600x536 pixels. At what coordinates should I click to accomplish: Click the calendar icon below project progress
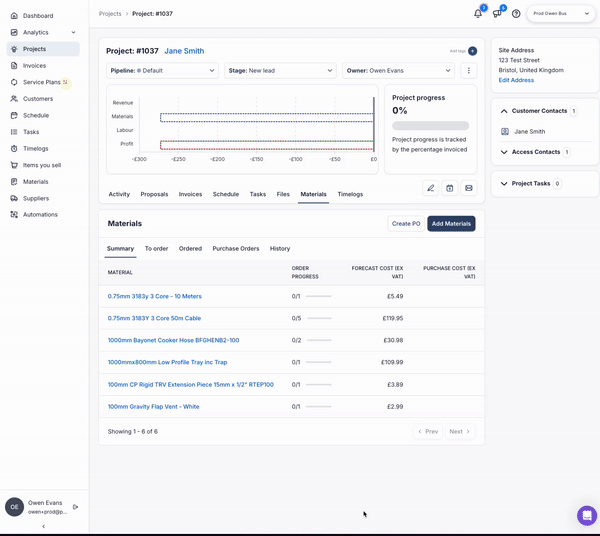pos(450,188)
